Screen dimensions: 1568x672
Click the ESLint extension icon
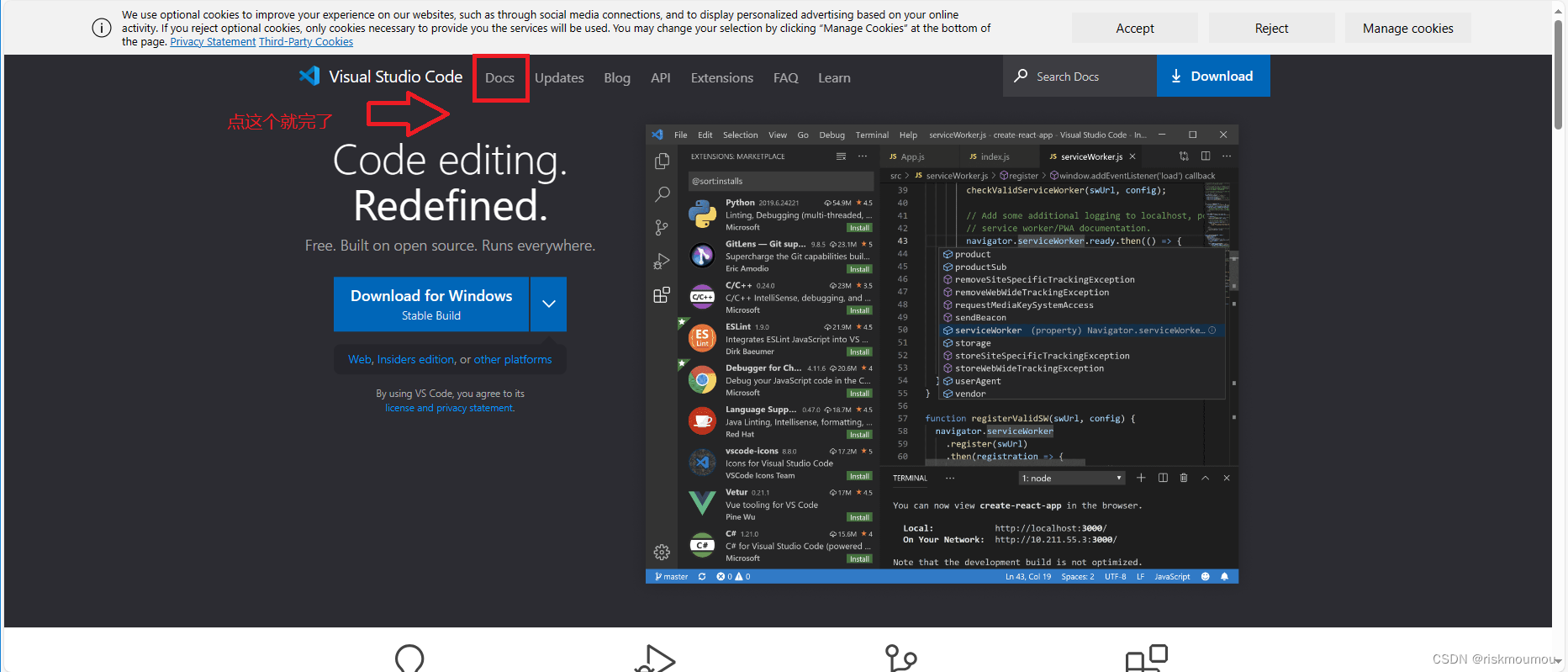(x=702, y=338)
